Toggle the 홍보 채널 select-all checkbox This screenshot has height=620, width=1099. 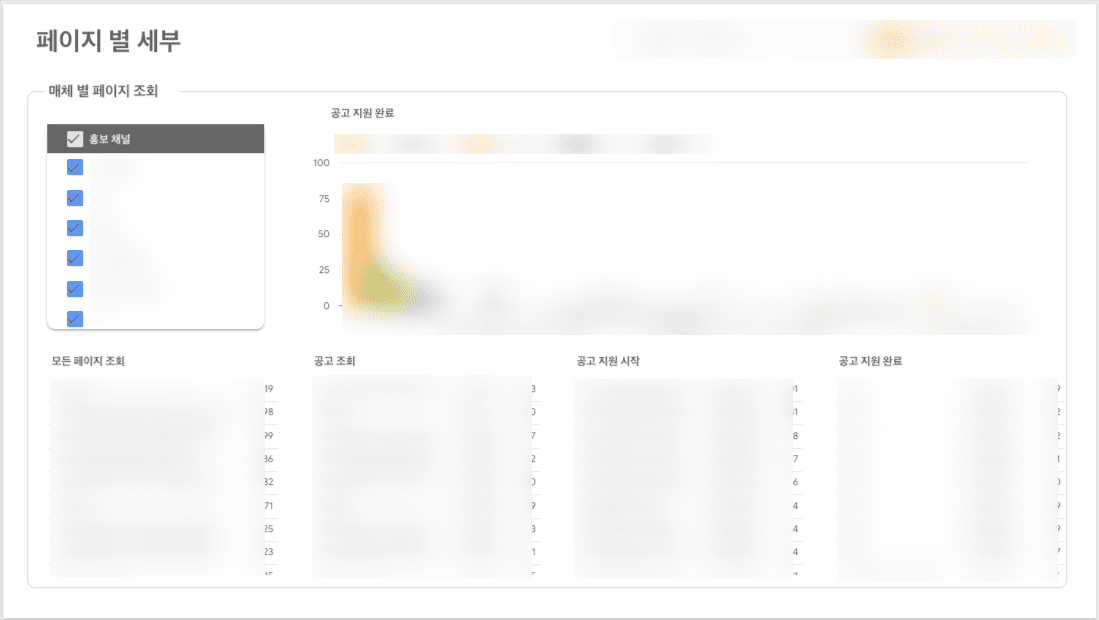pyautogui.click(x=74, y=139)
